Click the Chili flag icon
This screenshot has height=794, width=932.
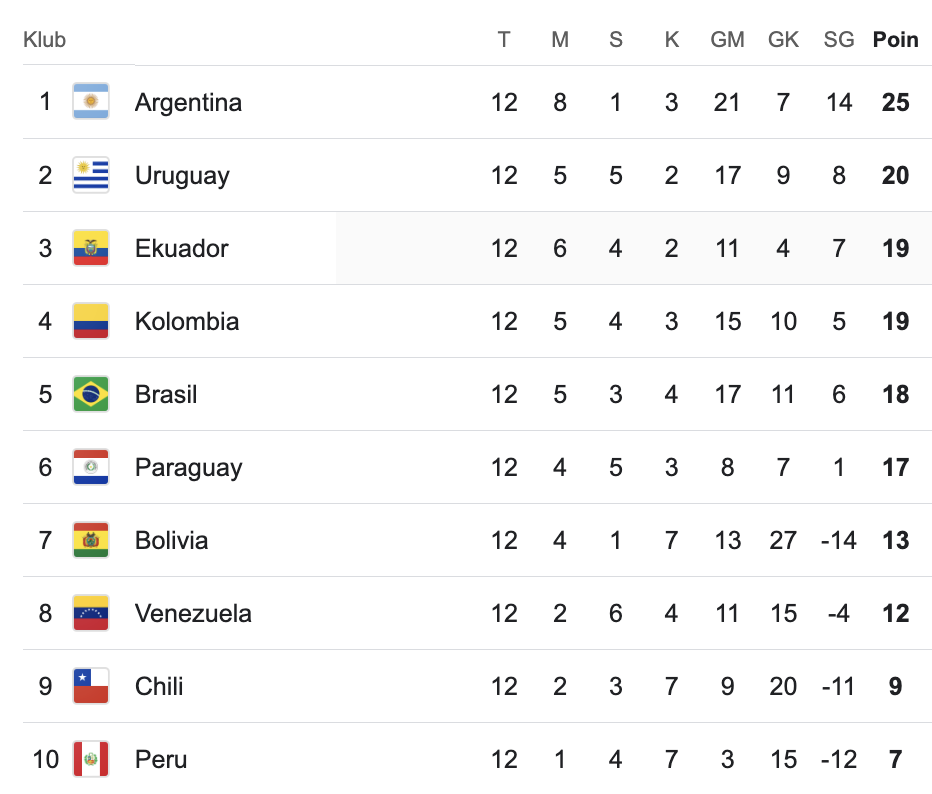[x=91, y=686]
